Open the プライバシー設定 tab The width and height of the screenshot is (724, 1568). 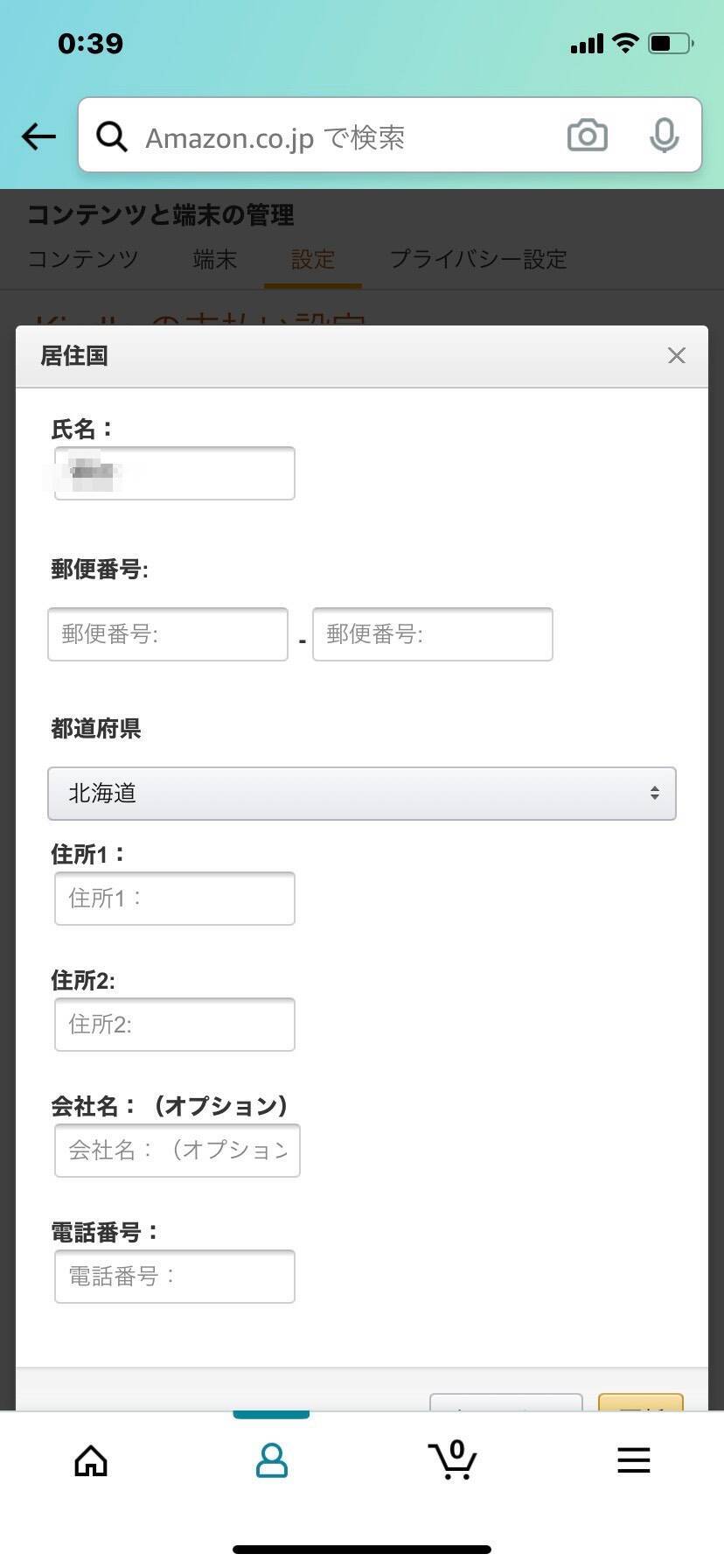click(478, 259)
